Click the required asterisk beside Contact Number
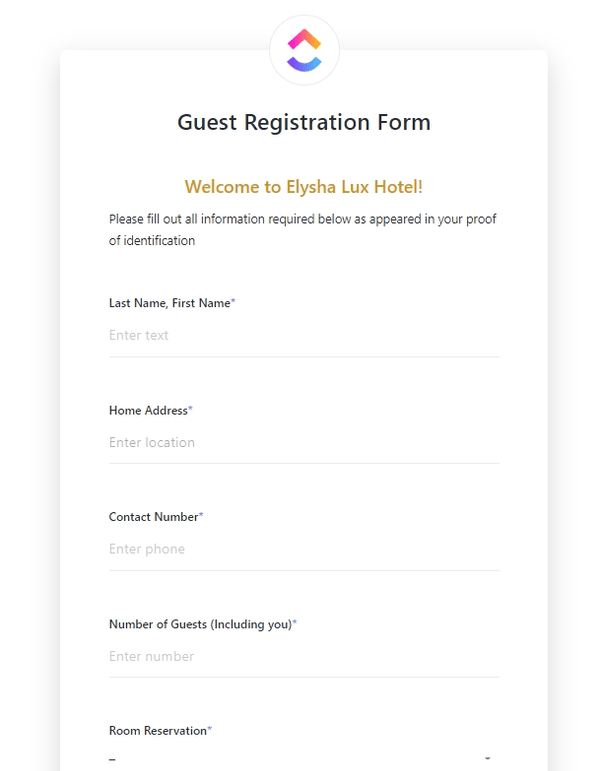 point(201,517)
